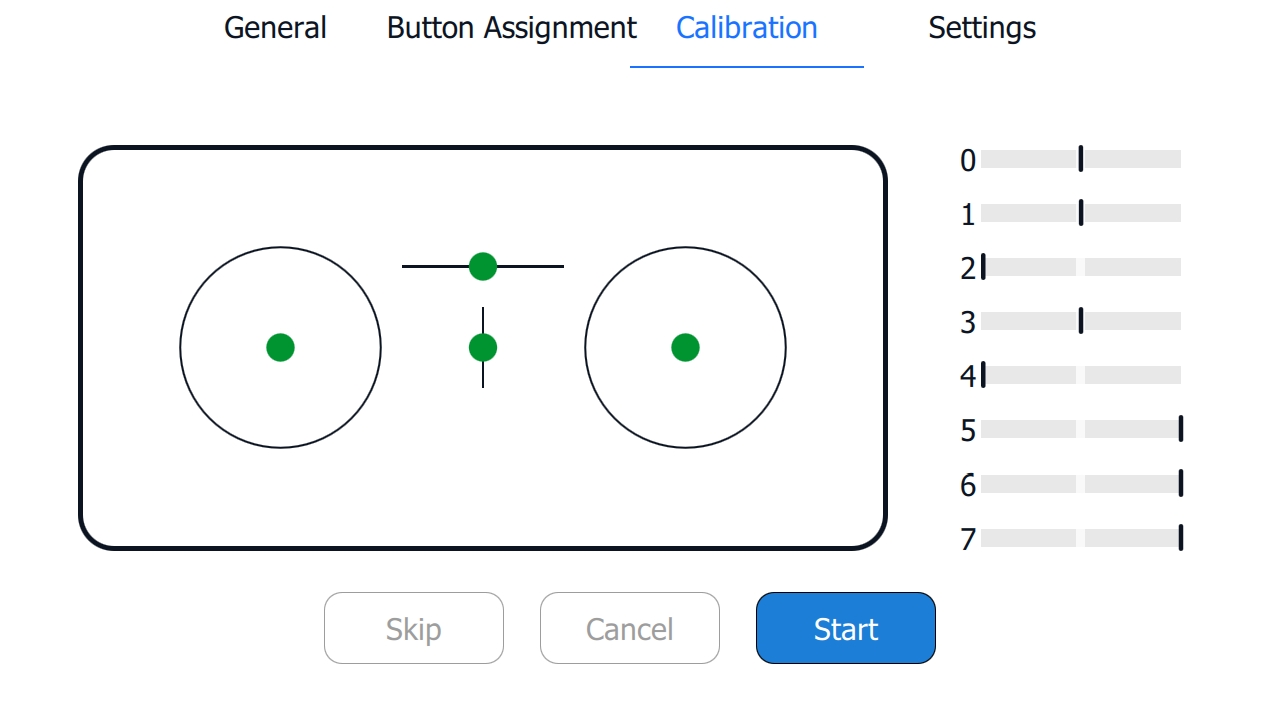1268x708 pixels.
Task: Click the Start calibration button
Action: [845, 628]
